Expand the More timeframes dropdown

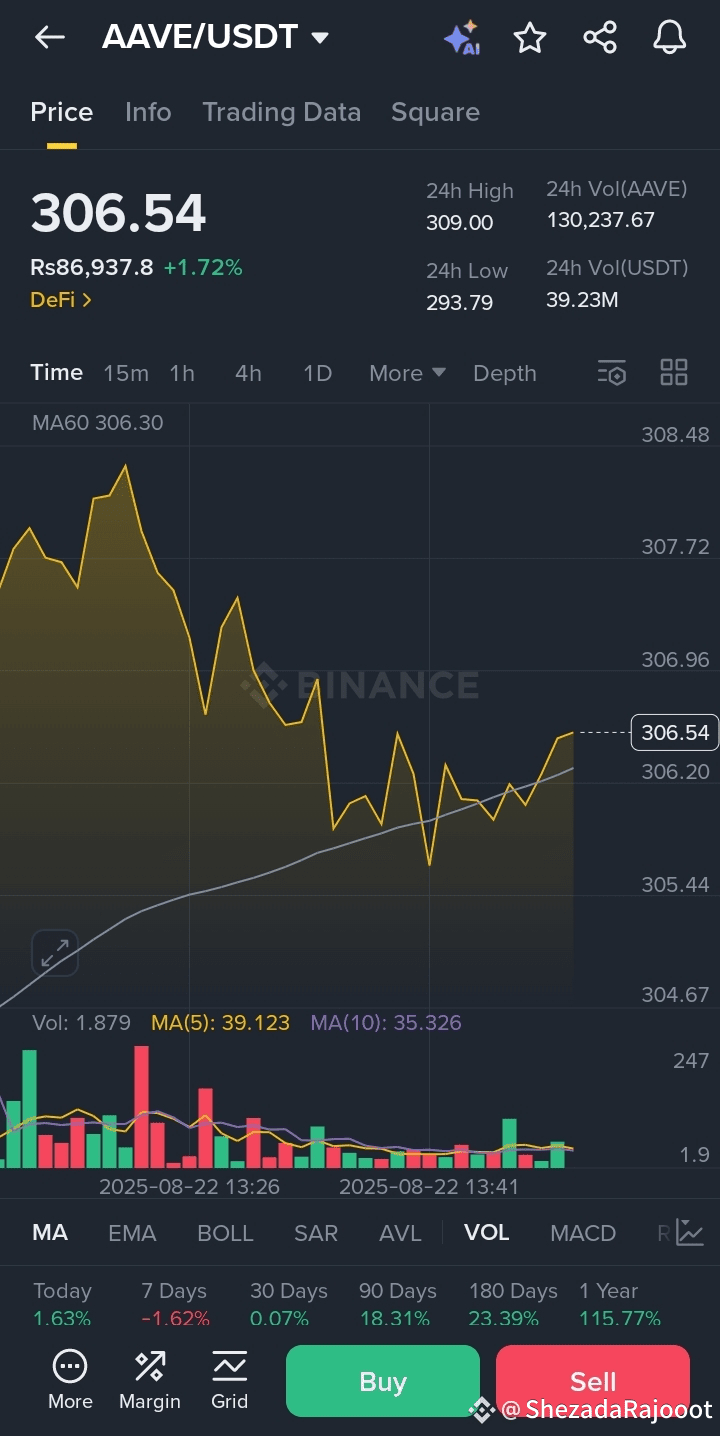click(x=407, y=373)
